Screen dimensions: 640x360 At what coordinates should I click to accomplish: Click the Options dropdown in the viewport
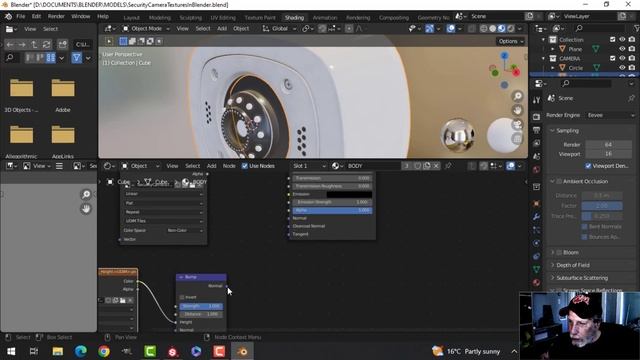510,41
